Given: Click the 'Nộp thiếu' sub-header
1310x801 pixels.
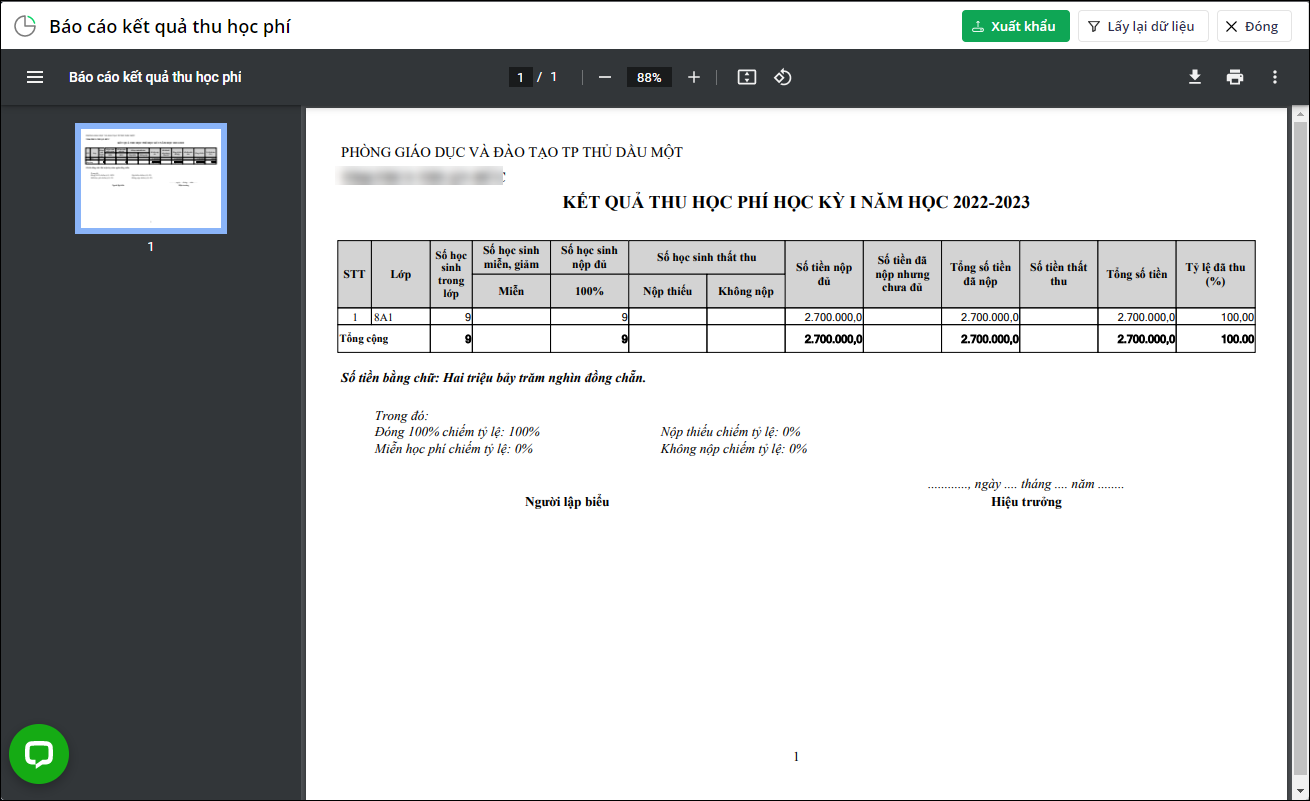Looking at the screenshot, I should (667, 291).
